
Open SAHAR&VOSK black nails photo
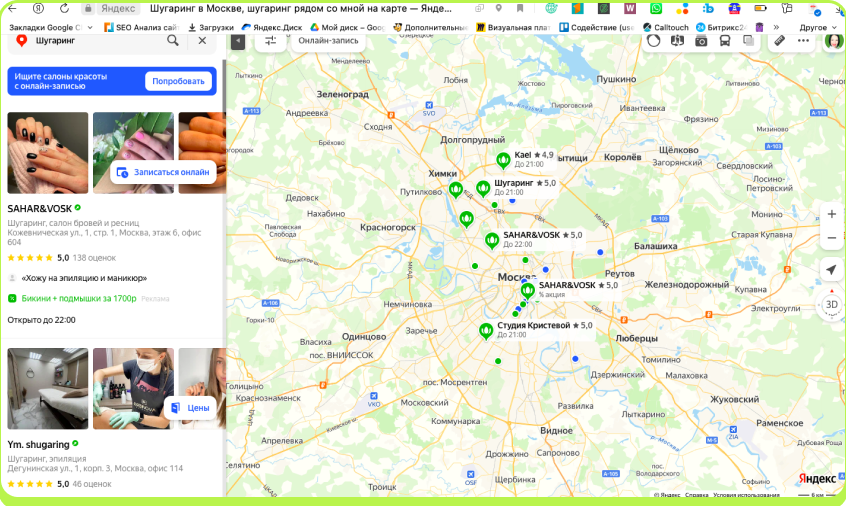point(47,153)
